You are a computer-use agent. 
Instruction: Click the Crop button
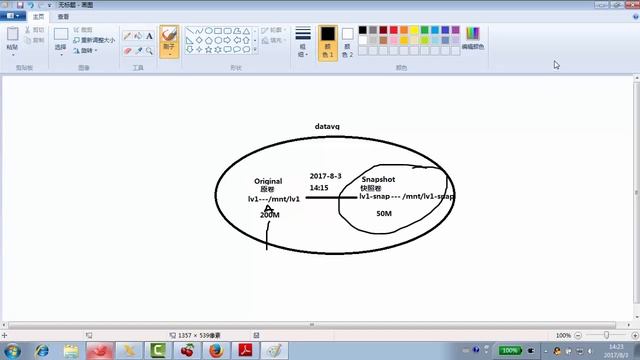83,30
